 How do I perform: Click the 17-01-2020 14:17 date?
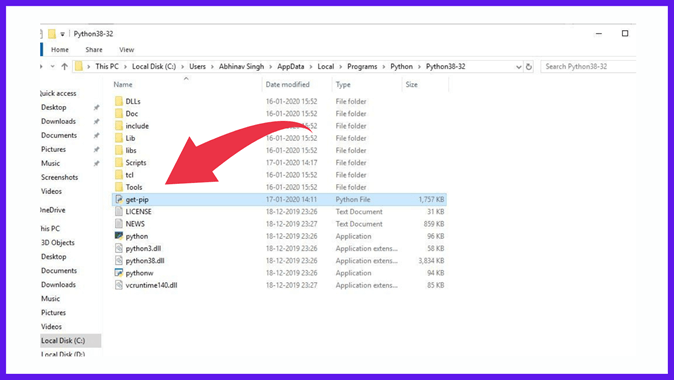(291, 162)
